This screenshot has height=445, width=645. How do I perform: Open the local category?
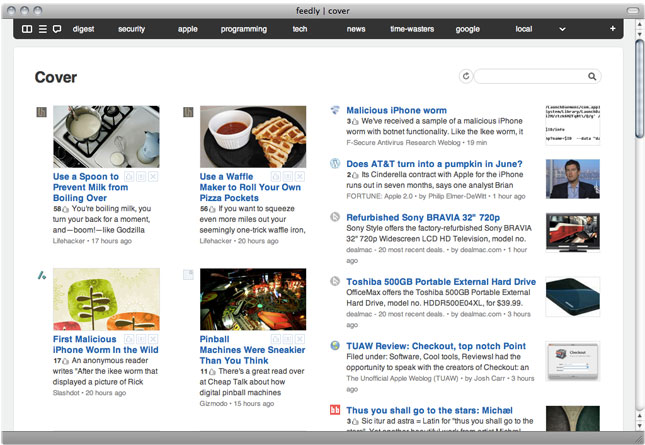pos(524,29)
